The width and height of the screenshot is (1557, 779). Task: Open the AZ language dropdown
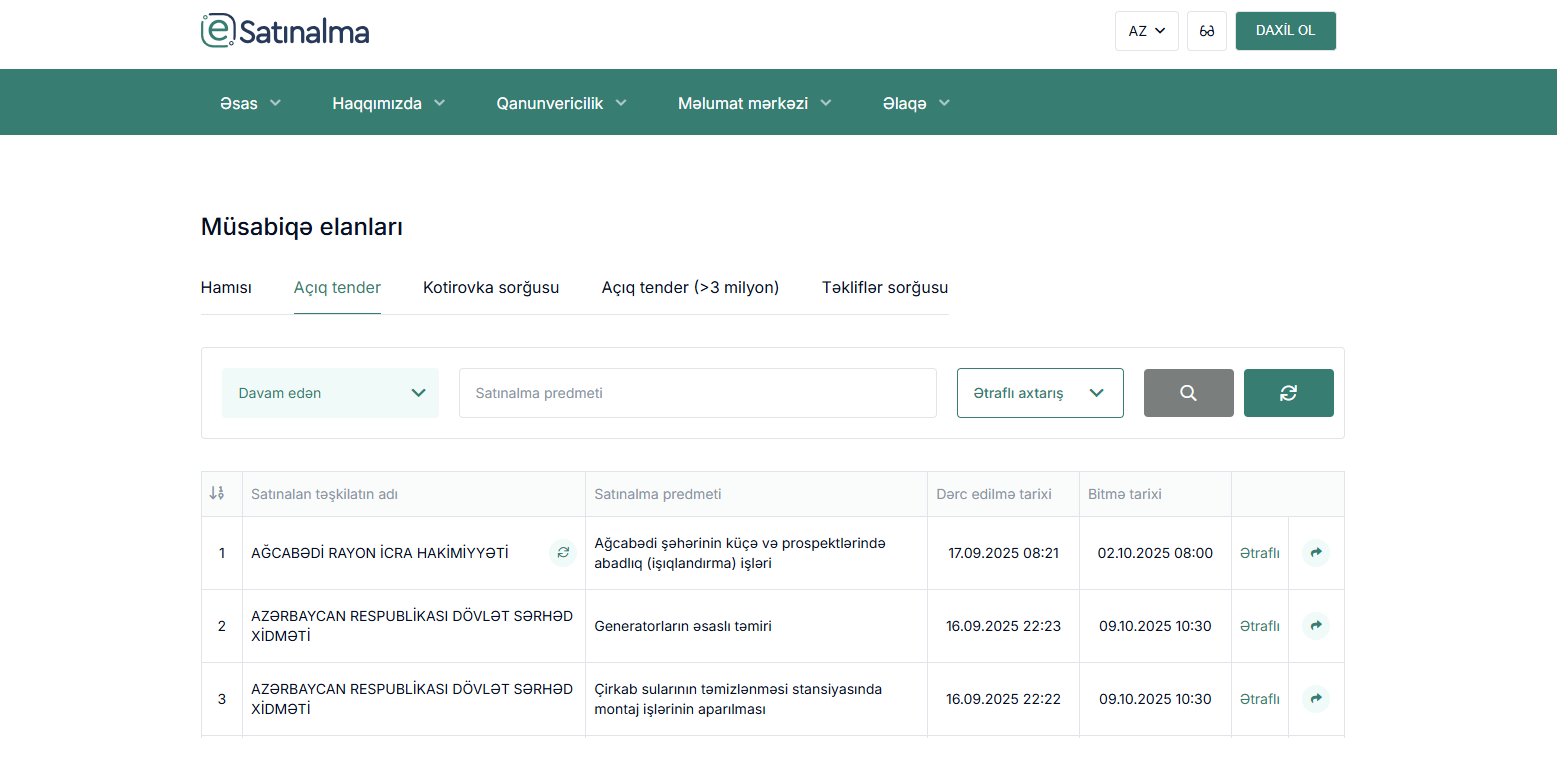coord(1147,31)
